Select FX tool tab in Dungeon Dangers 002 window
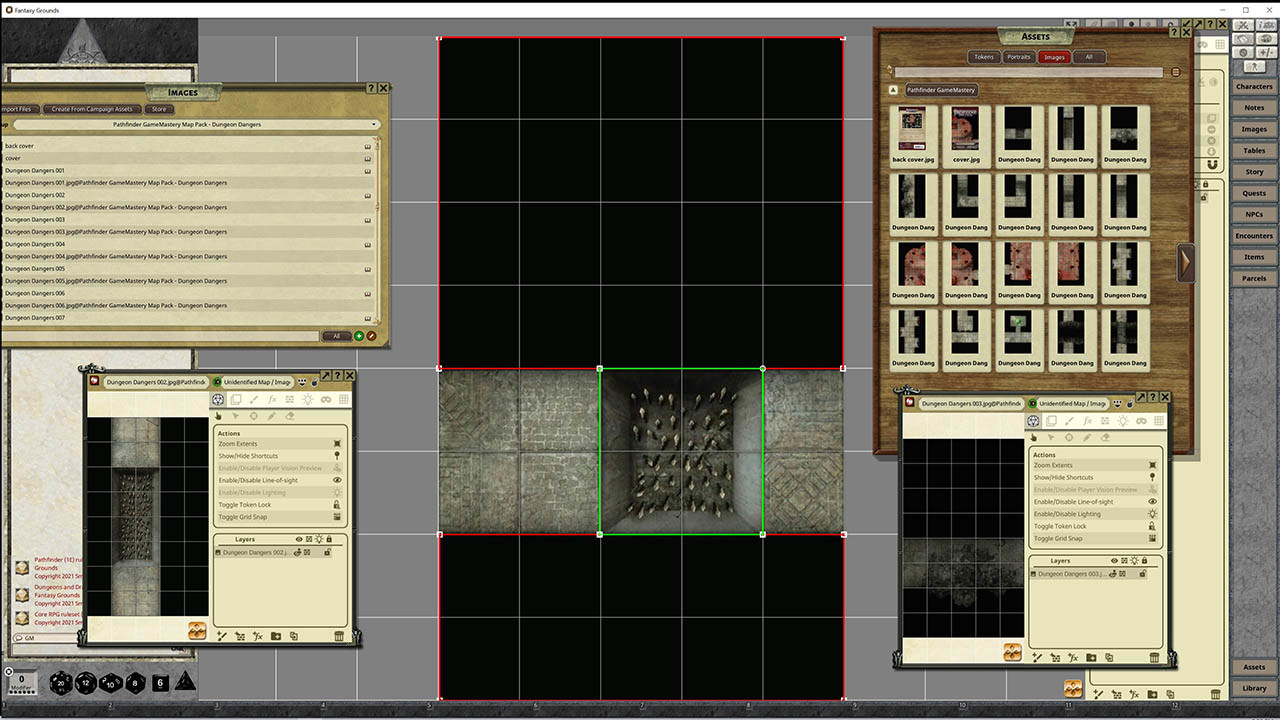Image resolution: width=1280 pixels, height=720 pixels. (x=272, y=400)
